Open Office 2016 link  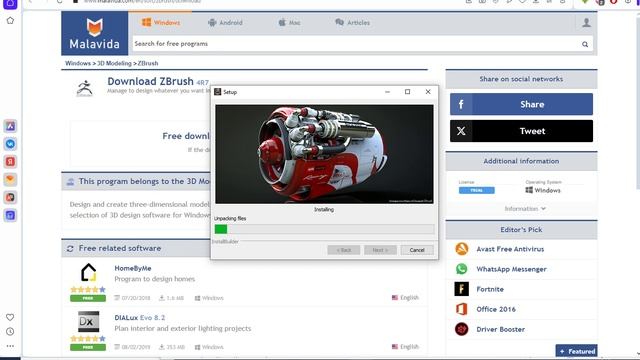[x=496, y=309]
